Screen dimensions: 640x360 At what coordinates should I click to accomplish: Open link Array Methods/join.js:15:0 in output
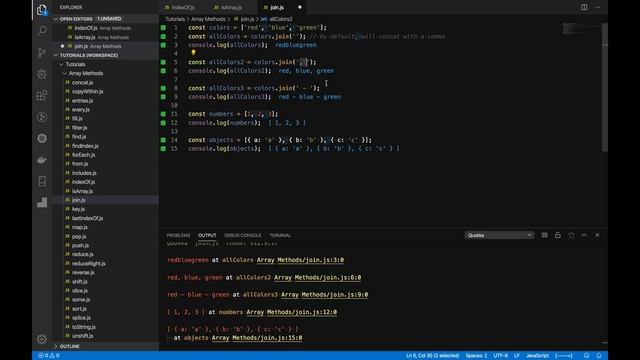point(257,338)
